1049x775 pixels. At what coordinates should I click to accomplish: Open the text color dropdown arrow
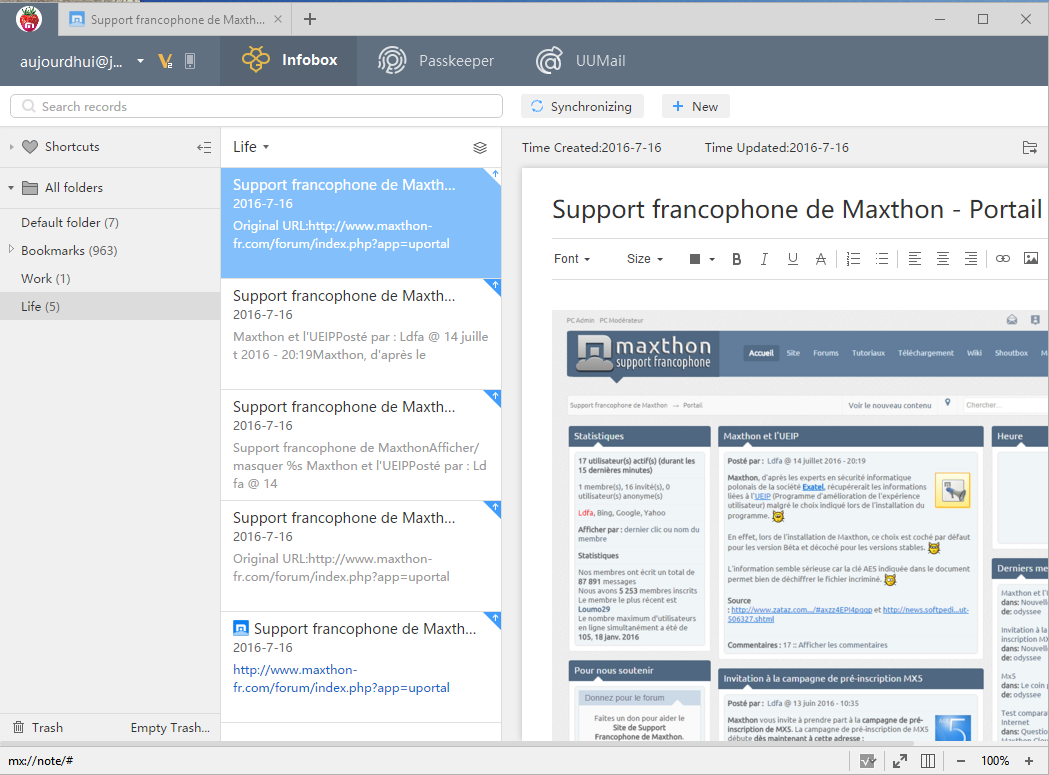712,259
